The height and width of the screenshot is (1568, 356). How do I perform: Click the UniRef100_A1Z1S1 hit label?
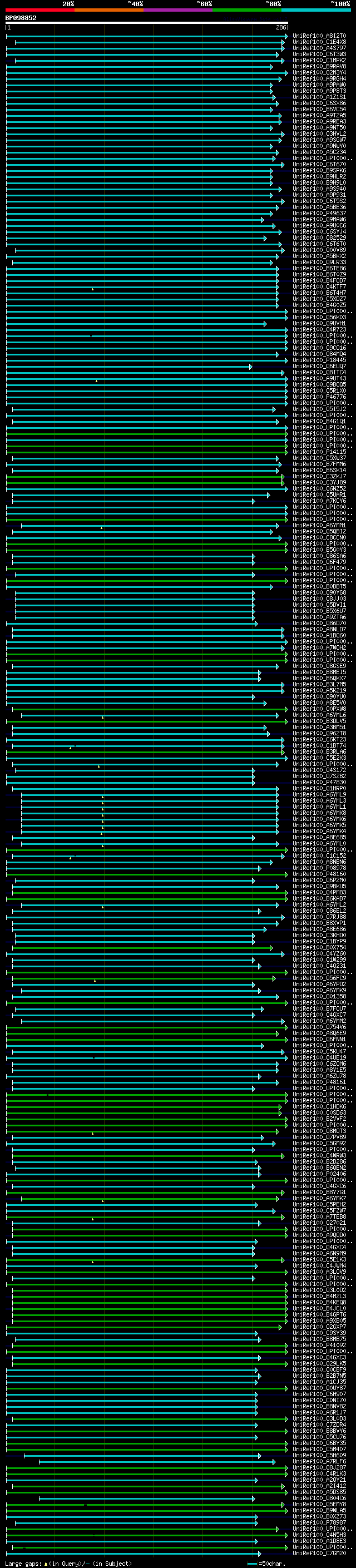point(319,97)
